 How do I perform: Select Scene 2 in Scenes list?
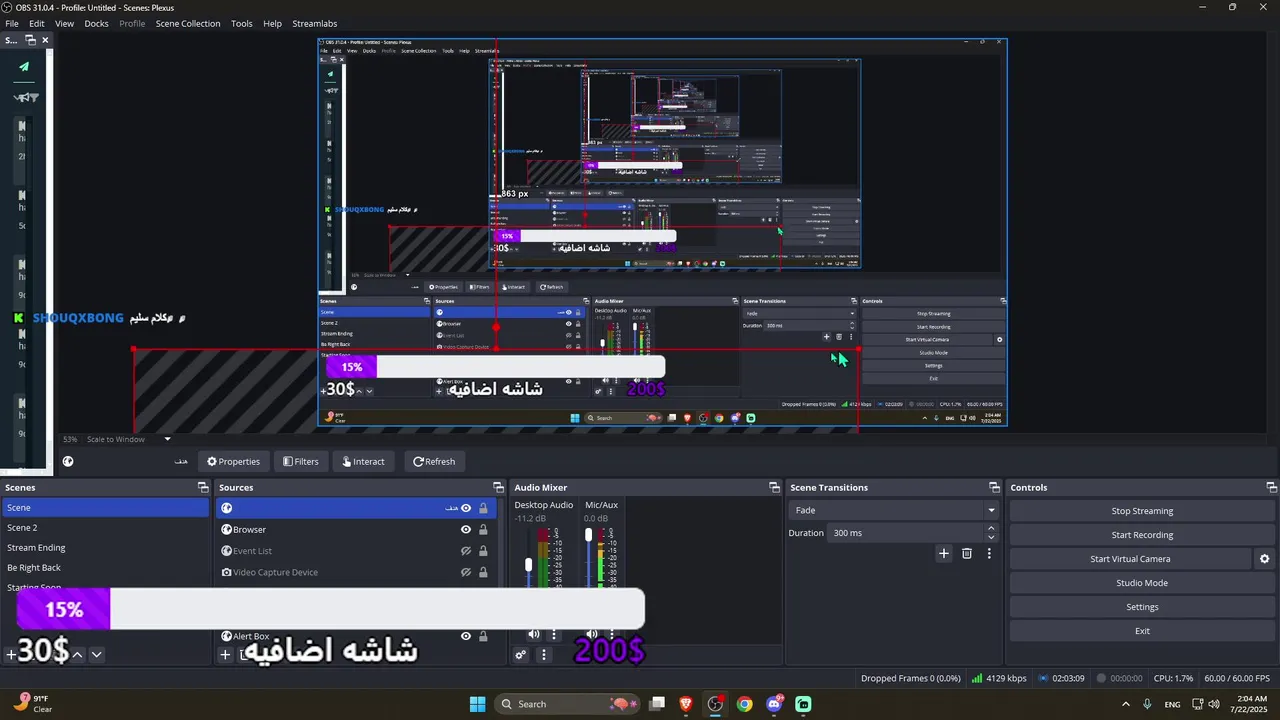click(x=106, y=528)
